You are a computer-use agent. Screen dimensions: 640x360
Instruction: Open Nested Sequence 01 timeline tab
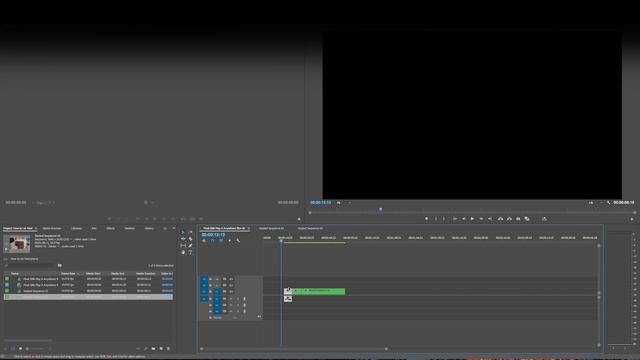coord(271,229)
